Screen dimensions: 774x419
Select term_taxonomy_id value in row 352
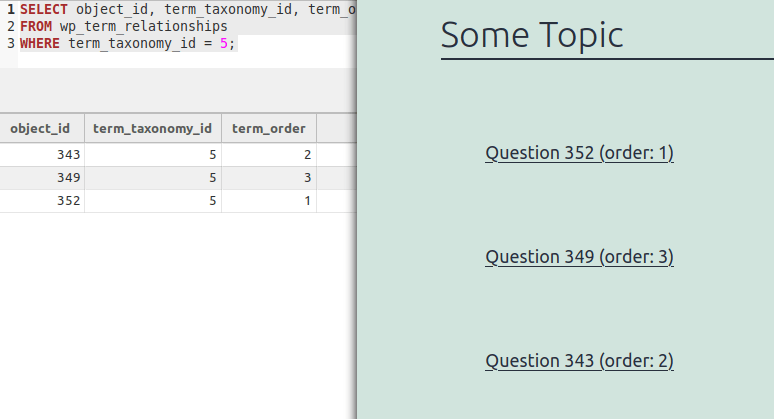[153, 201]
